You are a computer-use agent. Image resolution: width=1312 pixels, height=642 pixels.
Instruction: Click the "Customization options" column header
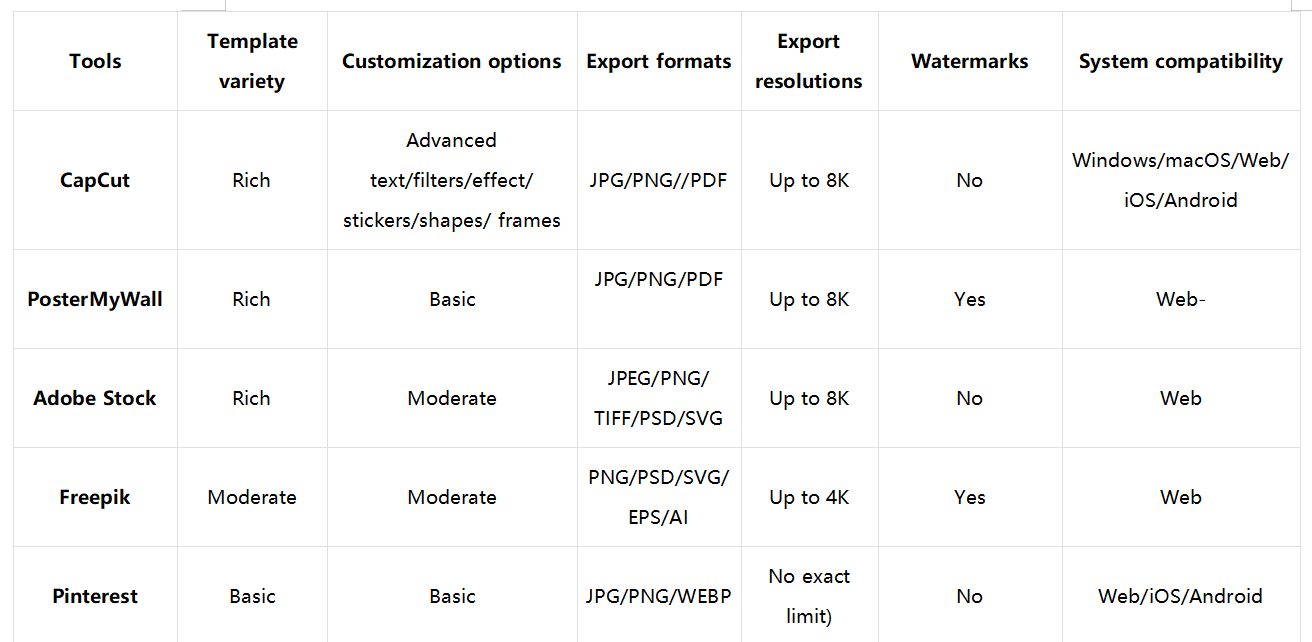coord(451,61)
